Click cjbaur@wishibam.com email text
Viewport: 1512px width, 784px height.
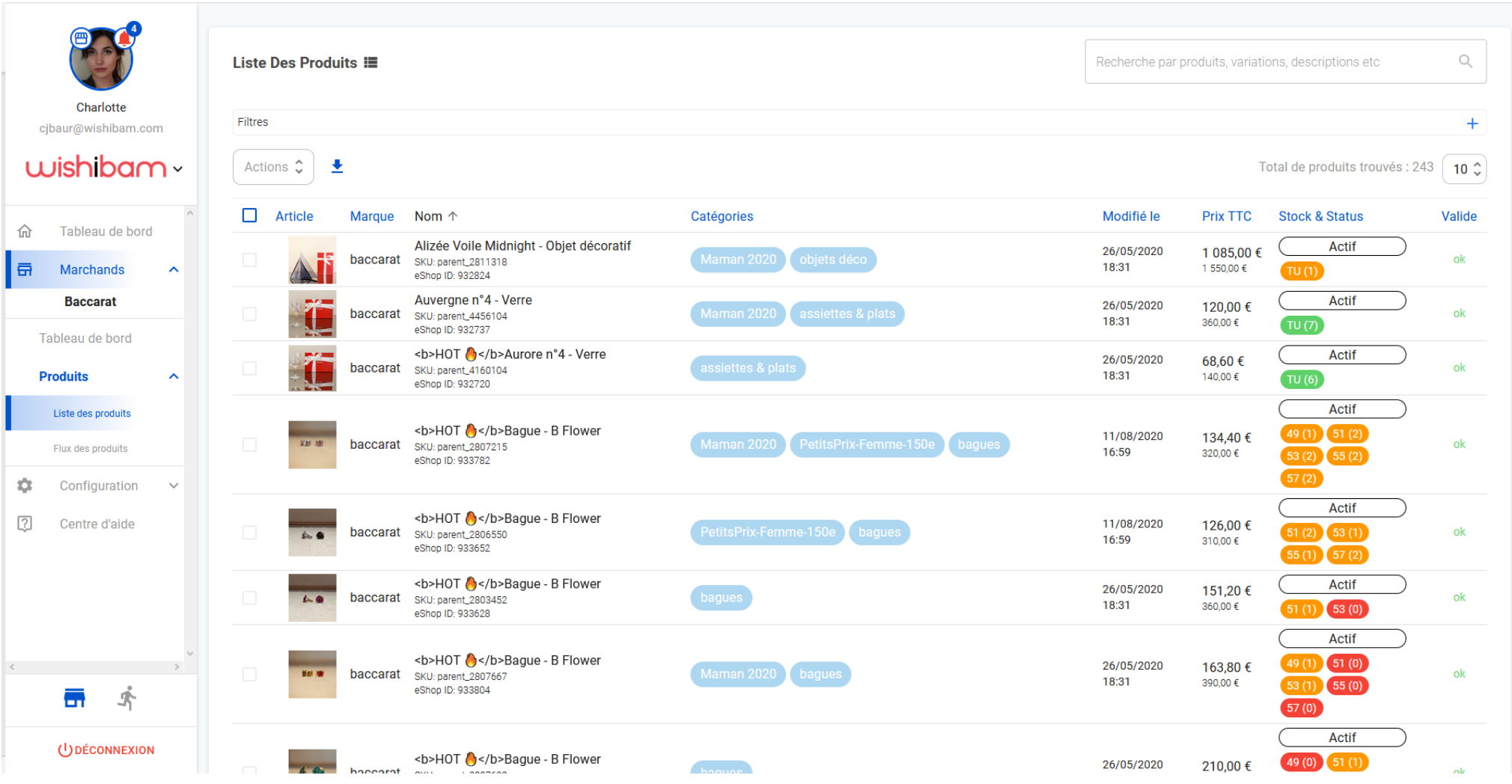click(x=101, y=128)
